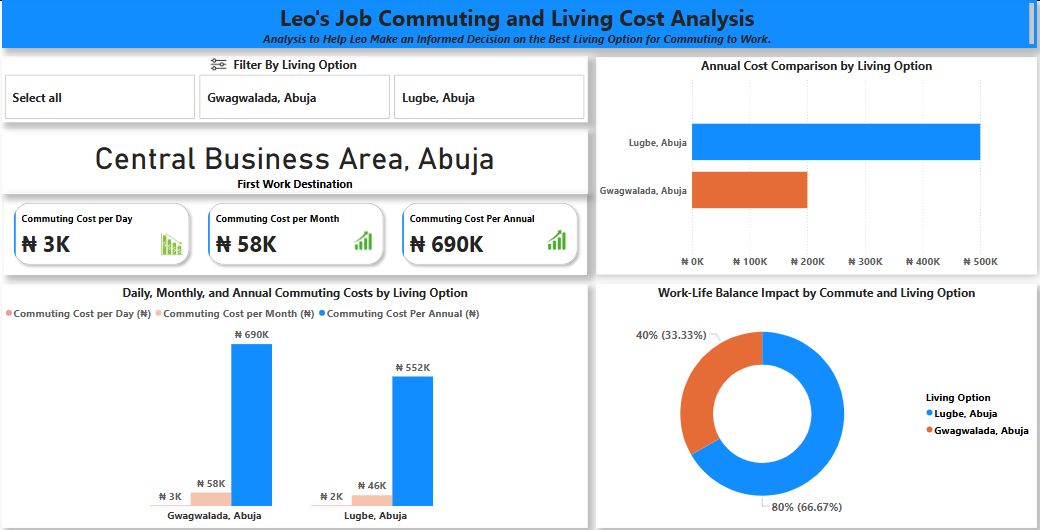Click the filter sliders icon beside Filter By Living Option
Viewport: 1040px width, 530px height.
tap(218, 65)
